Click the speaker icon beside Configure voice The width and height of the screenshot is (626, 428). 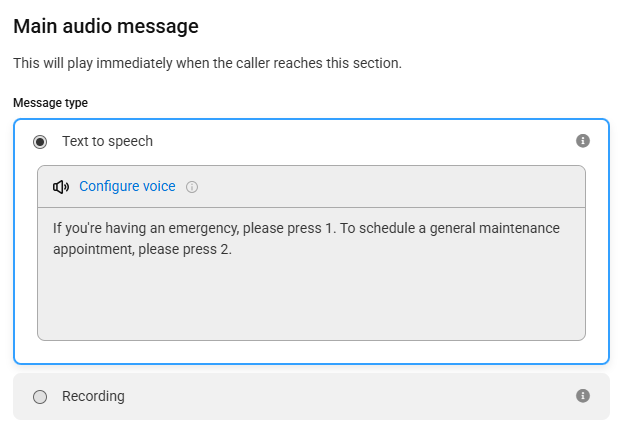61,186
